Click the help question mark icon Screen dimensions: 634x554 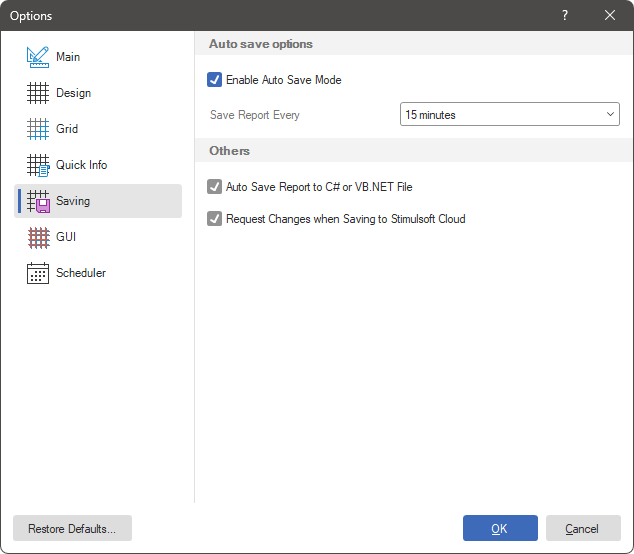point(564,15)
